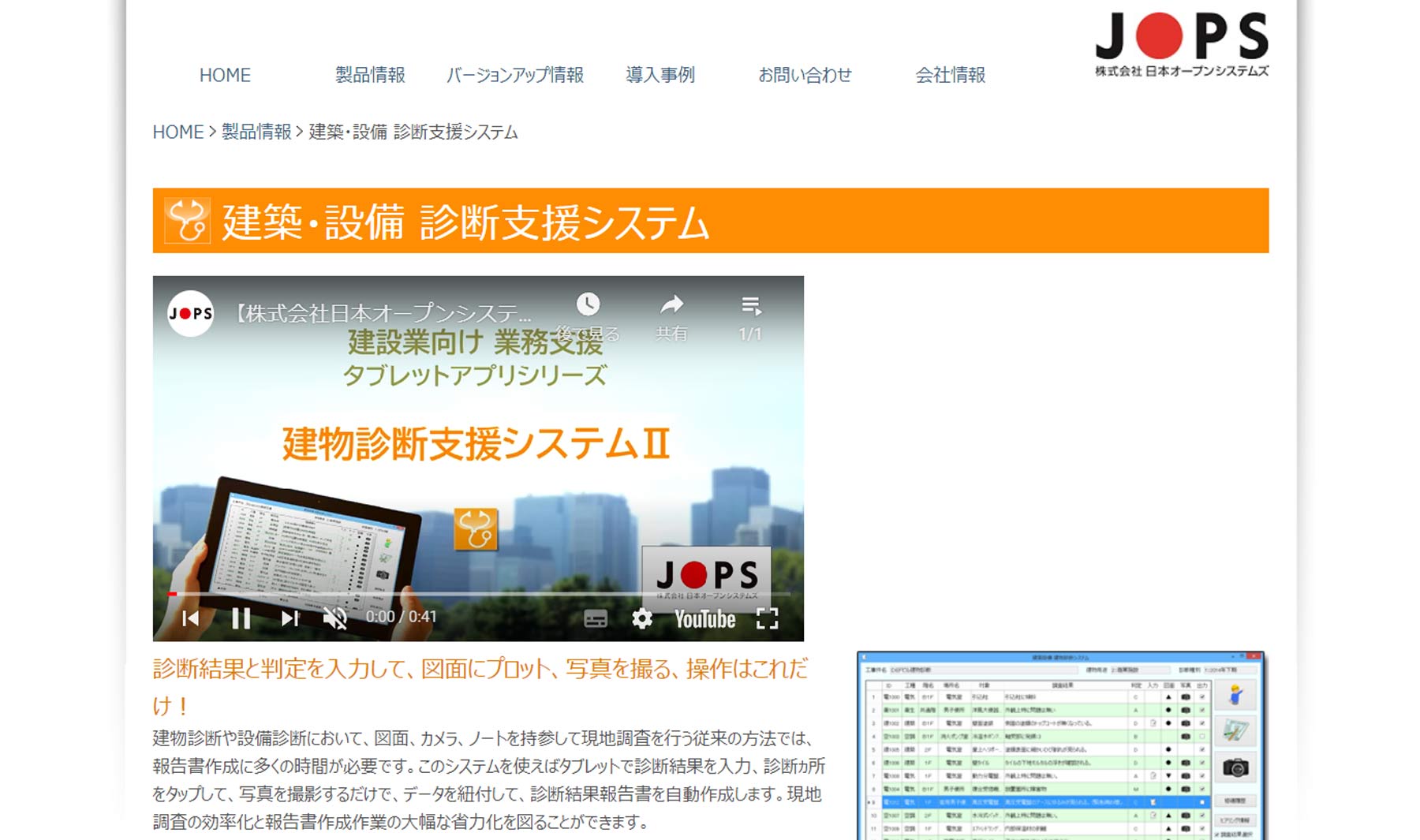Screen dimensions: 1420x840
Task: Open the software screenshot thumbnail
Action: [x=1060, y=745]
